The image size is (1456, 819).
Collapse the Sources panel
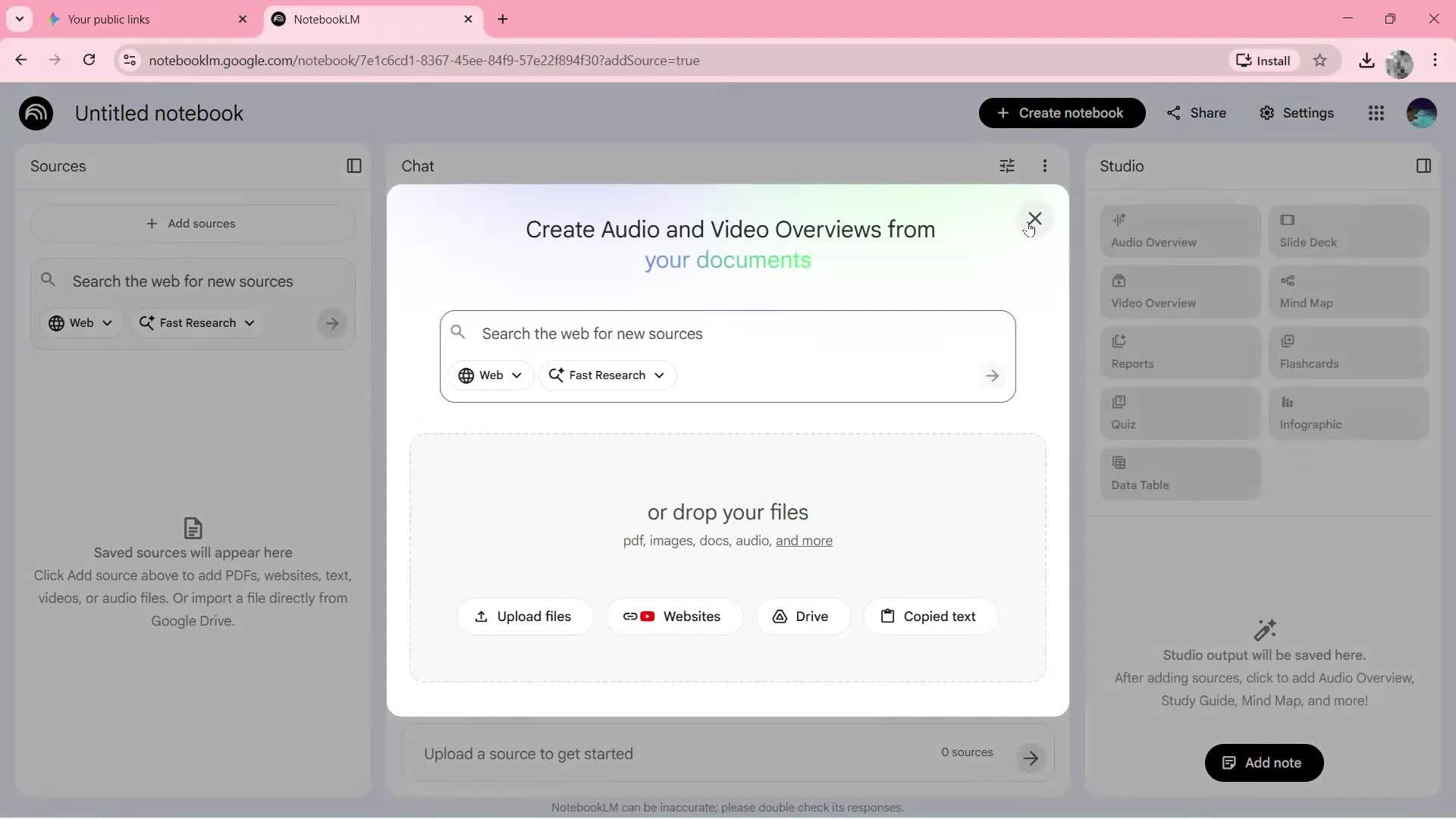tap(353, 165)
